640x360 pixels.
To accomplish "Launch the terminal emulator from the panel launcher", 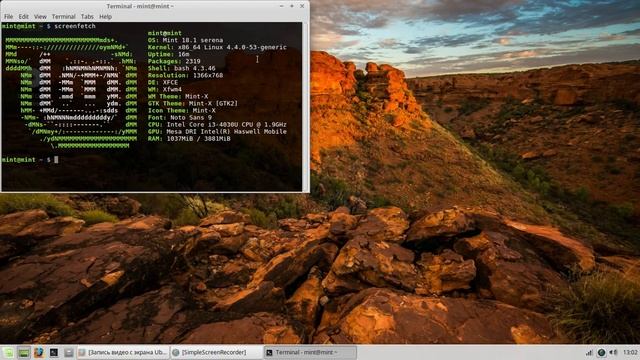I will 54,352.
